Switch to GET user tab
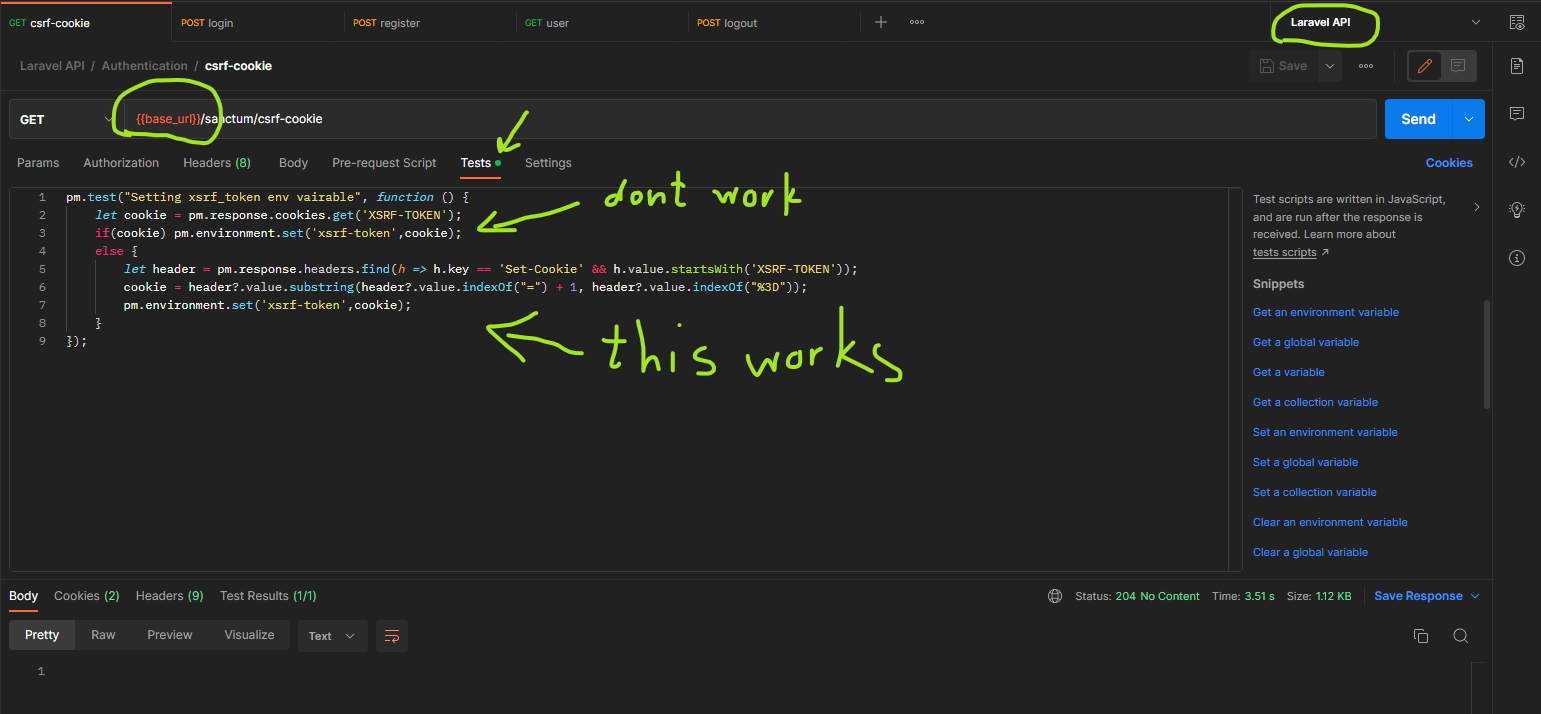Screen dimensions: 1541x714 602,23
